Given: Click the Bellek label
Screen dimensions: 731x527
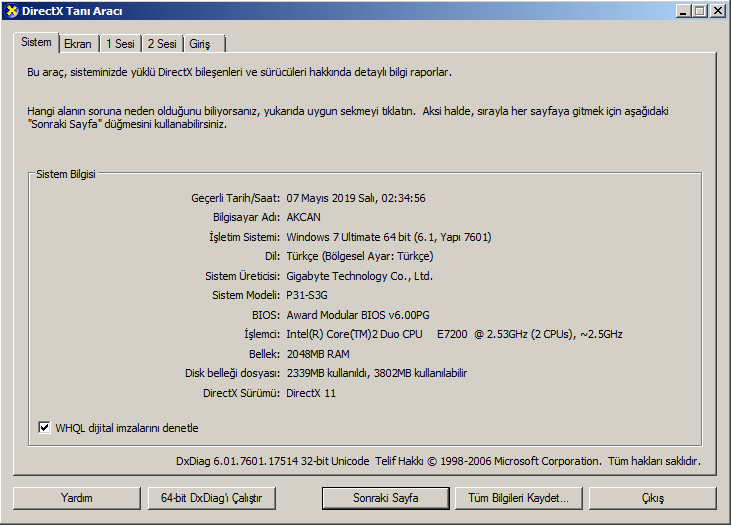Looking at the screenshot, I should tap(264, 354).
